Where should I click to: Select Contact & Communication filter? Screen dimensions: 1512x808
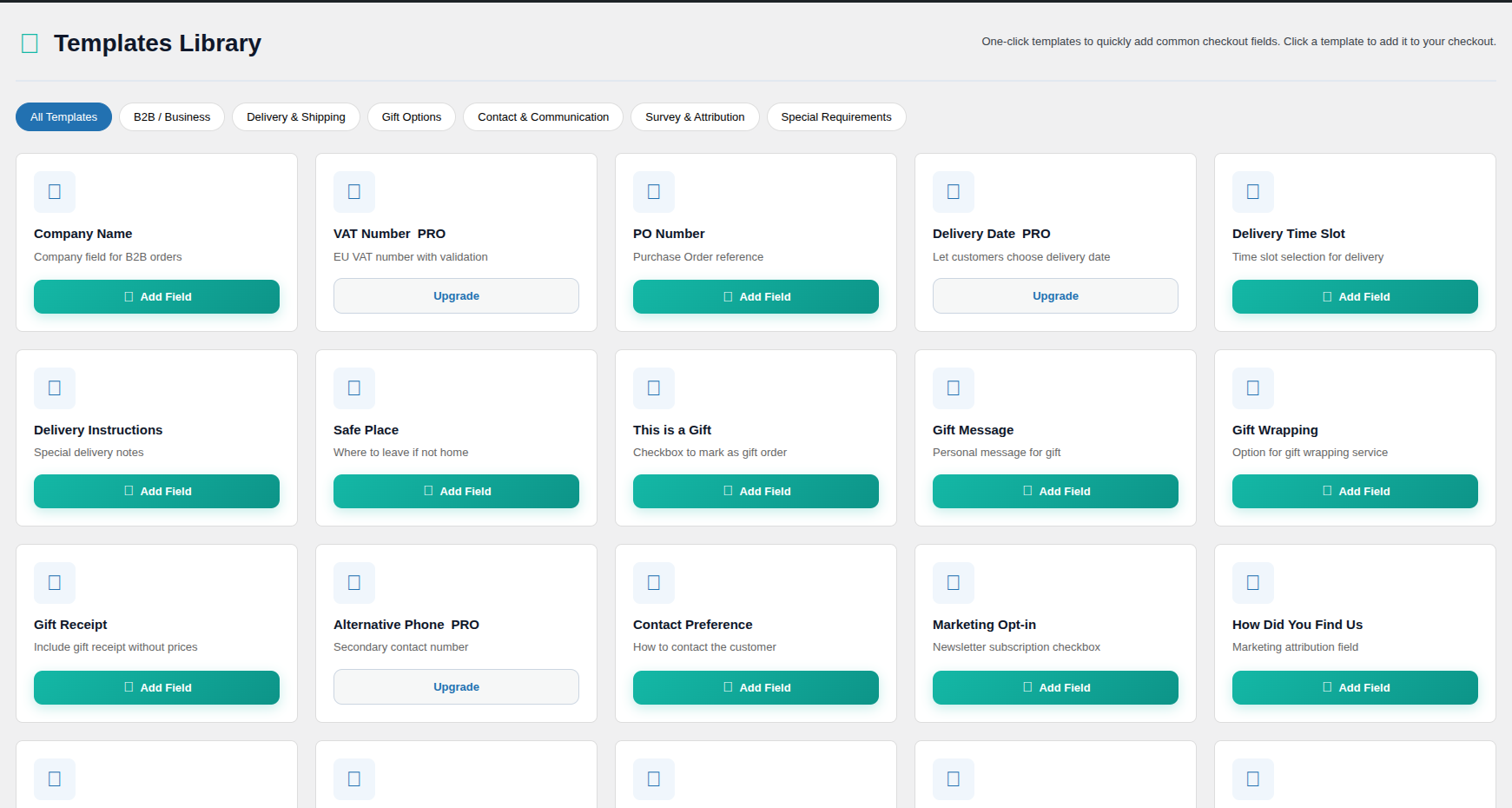pos(543,117)
